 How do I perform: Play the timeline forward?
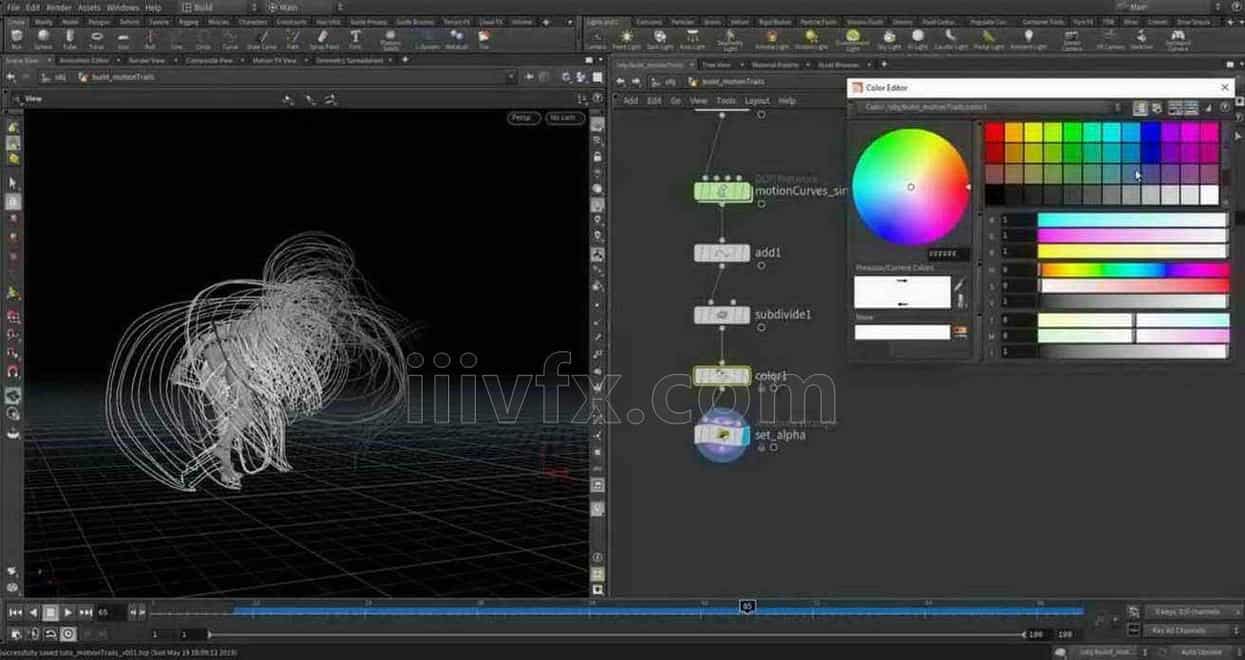pyautogui.click(x=67, y=612)
